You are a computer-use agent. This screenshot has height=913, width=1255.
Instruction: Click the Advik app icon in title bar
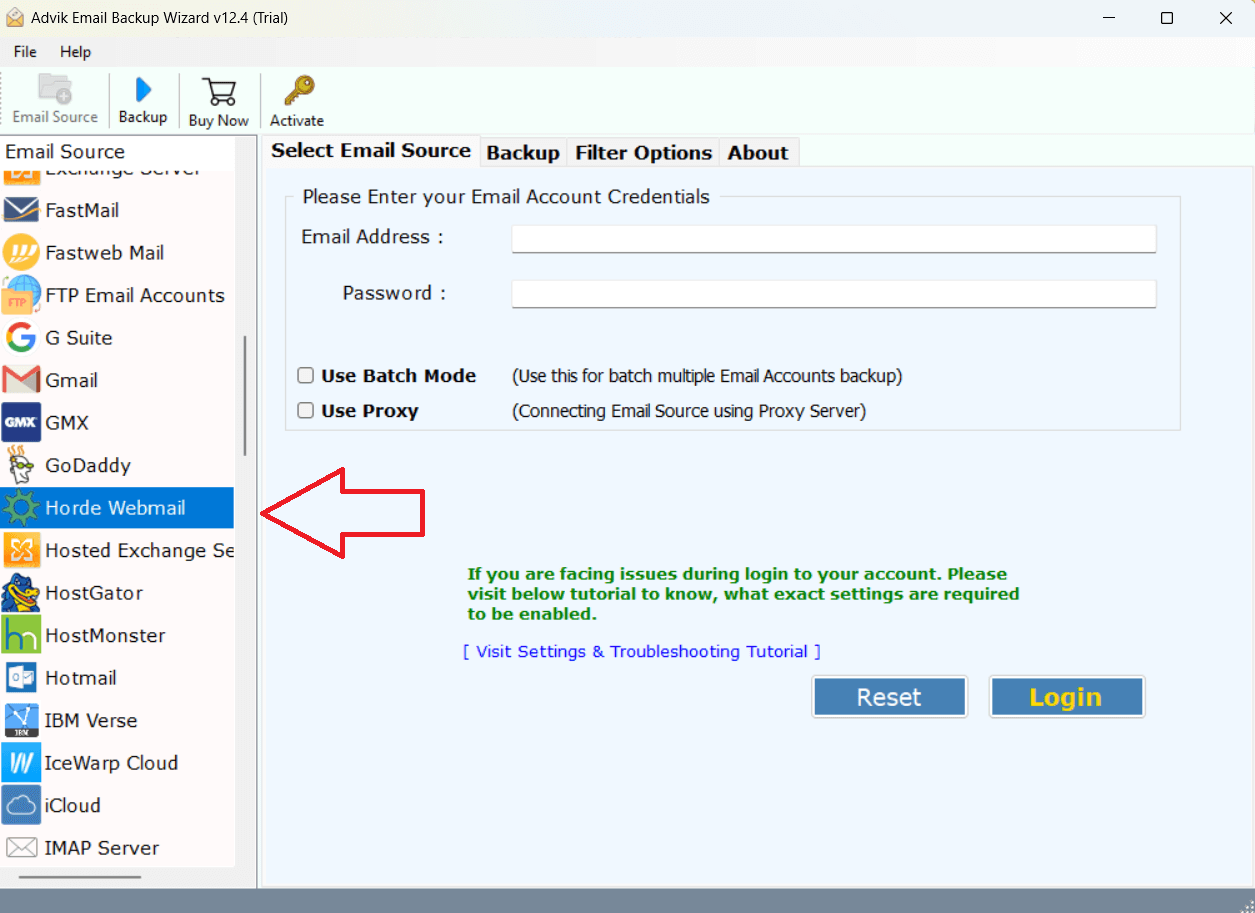pos(15,18)
